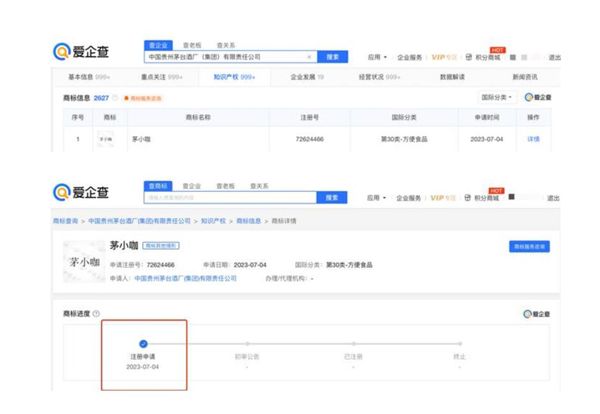Click 退出 in the lower header
Screen dimensions: 600x414
[x=553, y=198]
